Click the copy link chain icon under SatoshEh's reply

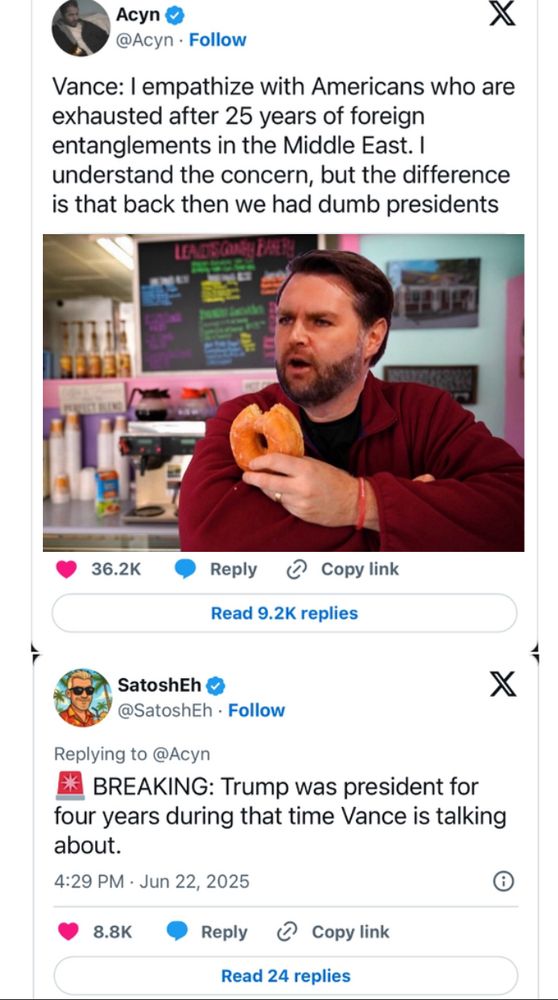click(x=288, y=932)
